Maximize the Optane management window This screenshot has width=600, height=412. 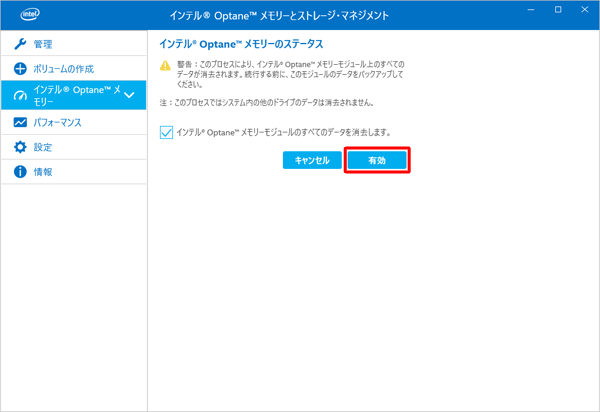(558, 10)
